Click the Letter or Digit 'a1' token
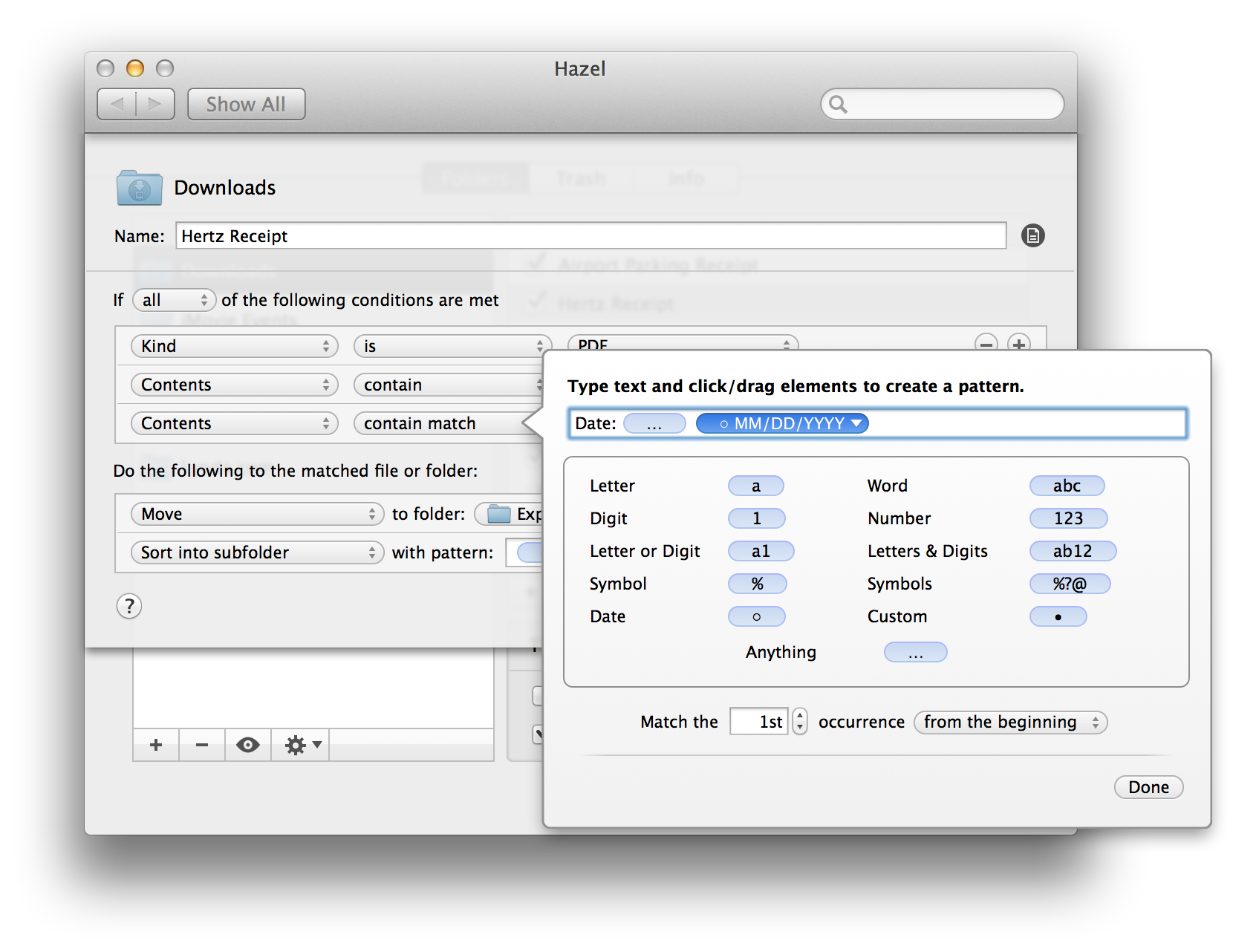The height and width of the screenshot is (952, 1233). [x=761, y=551]
